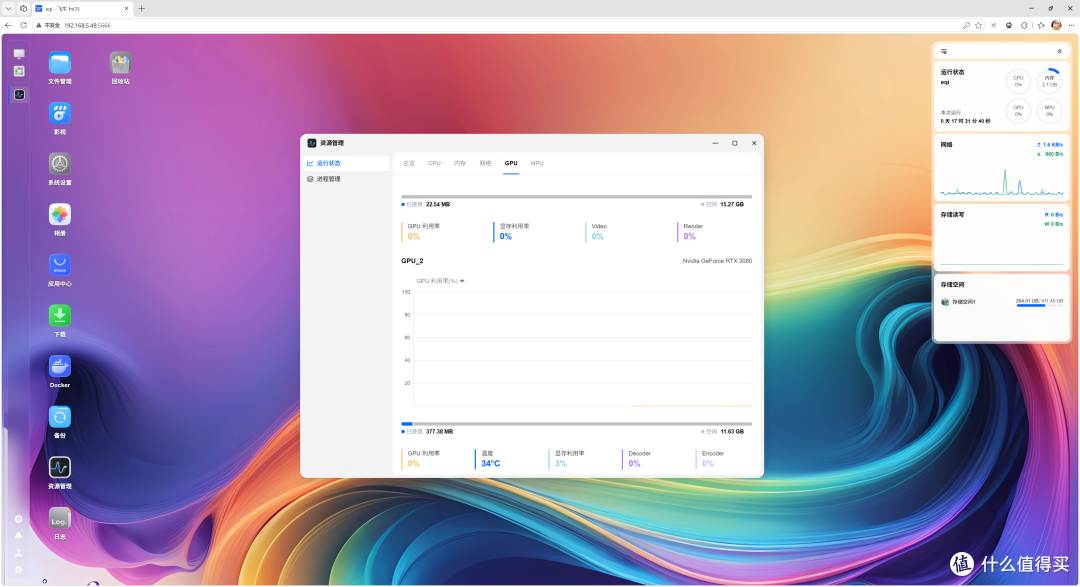Open a new browser tab with plus button
This screenshot has width=1080, height=587.
(x=141, y=8)
